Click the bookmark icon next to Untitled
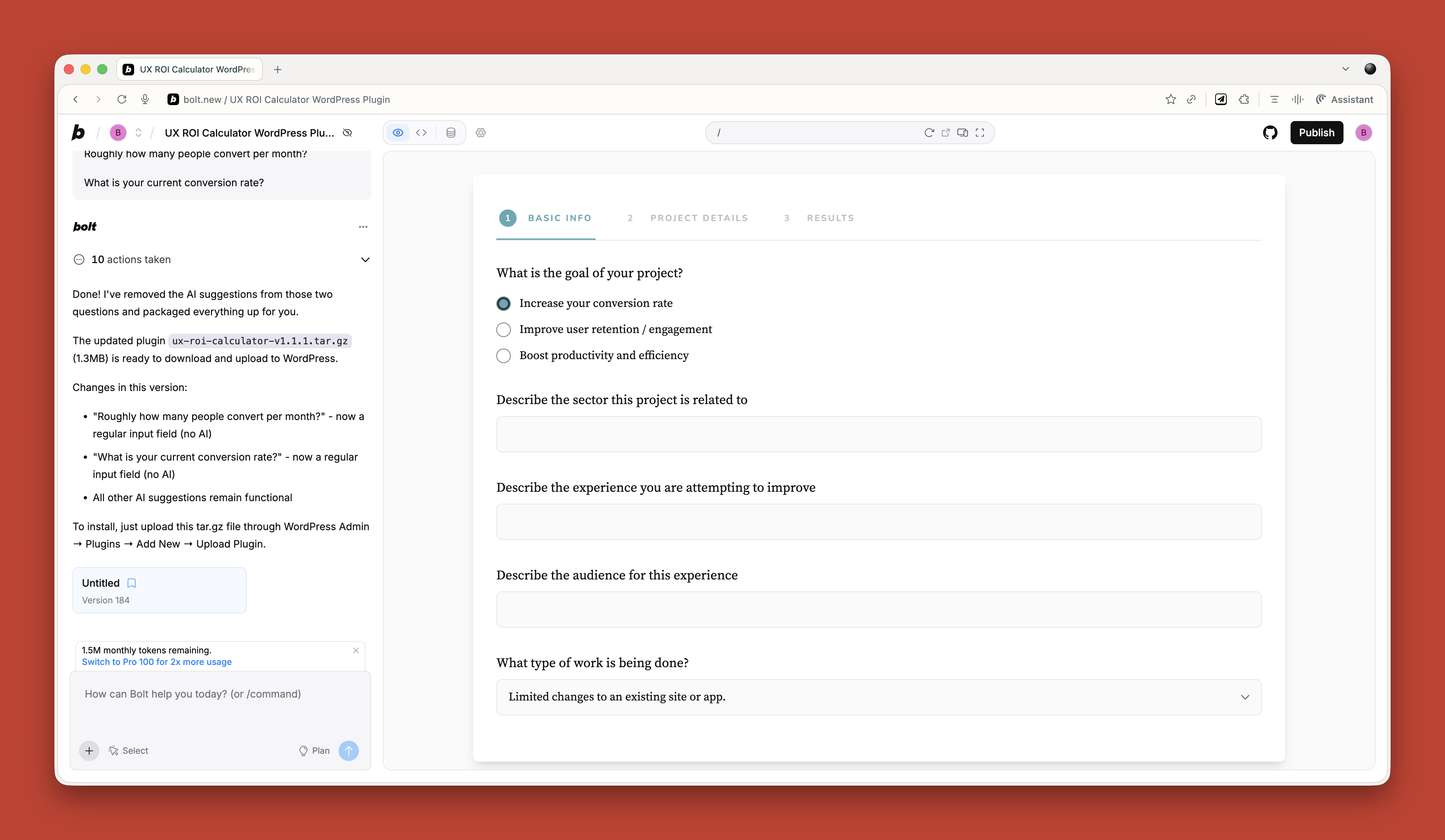 pos(131,583)
